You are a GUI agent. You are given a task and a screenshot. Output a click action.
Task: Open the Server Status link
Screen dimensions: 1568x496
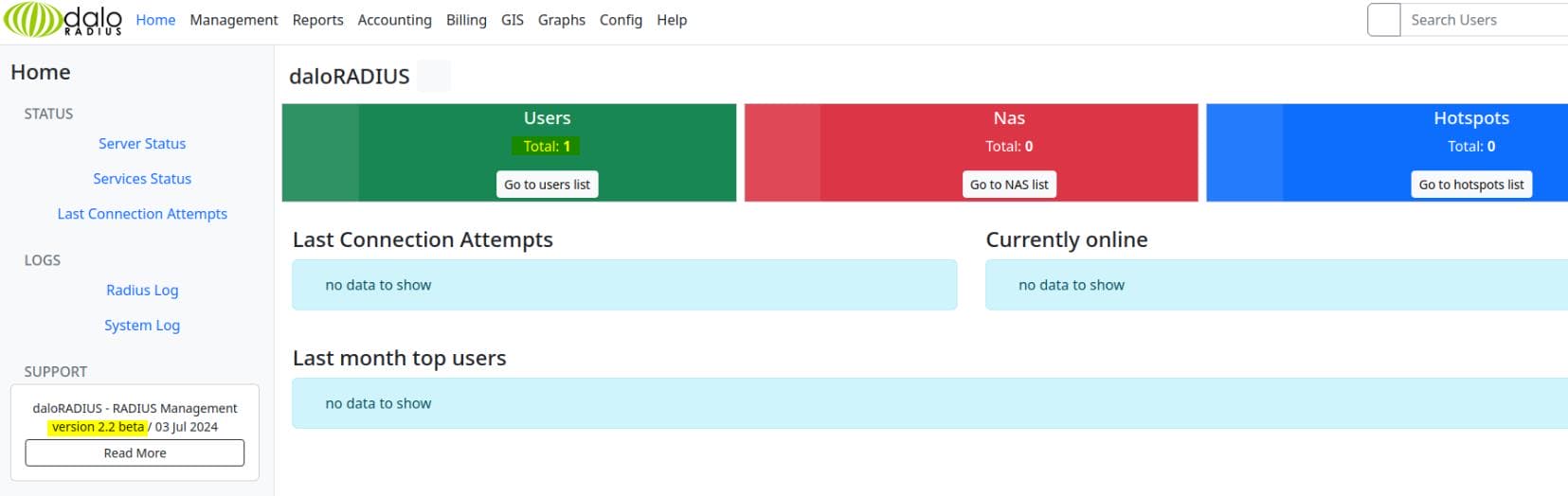[142, 144]
